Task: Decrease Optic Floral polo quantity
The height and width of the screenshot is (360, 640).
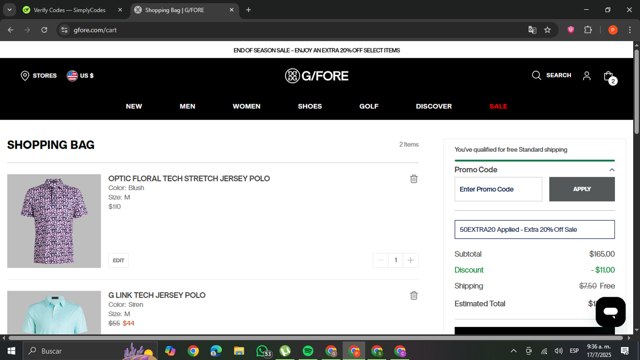Action: click(380, 260)
